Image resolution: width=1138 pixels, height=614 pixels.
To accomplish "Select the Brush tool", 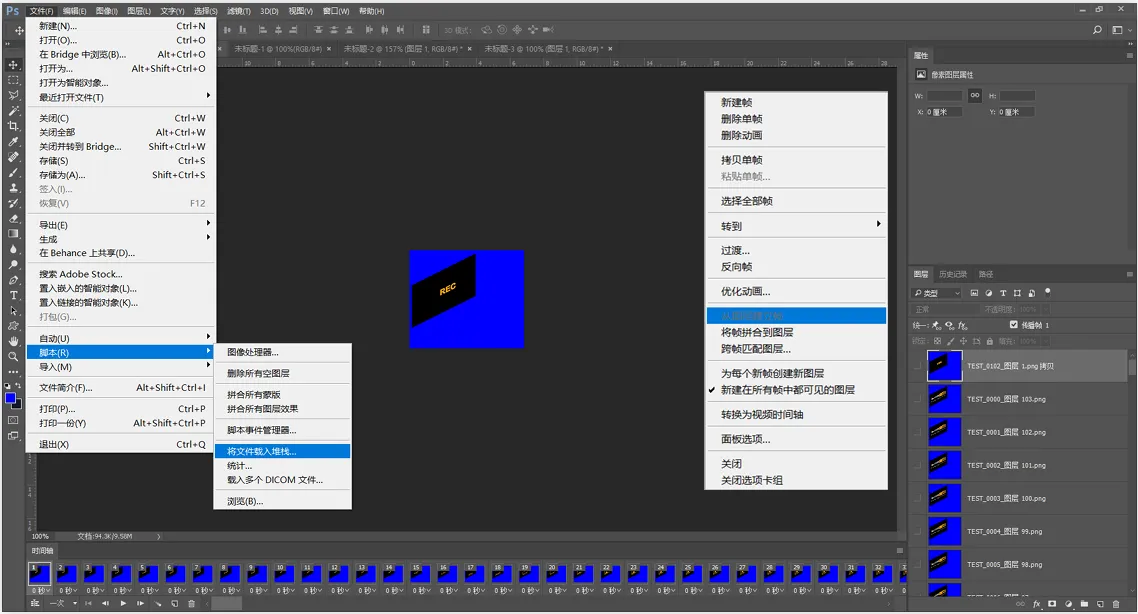I will (13, 172).
